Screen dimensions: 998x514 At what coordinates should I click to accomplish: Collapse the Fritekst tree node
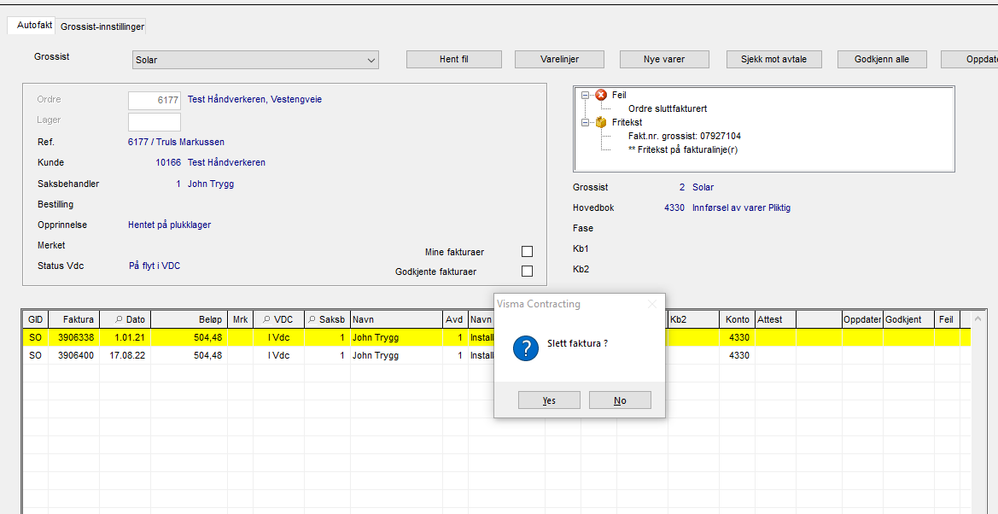[585, 122]
